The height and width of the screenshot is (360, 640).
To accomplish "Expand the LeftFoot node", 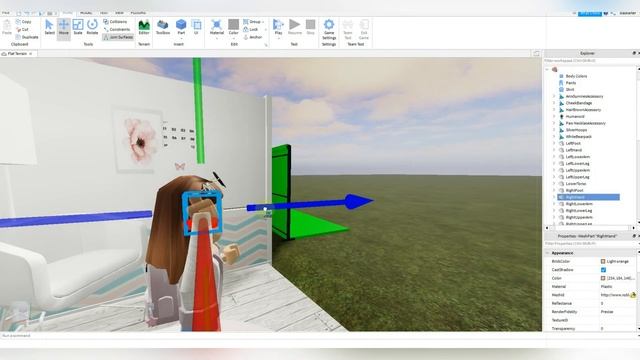I will [554, 143].
